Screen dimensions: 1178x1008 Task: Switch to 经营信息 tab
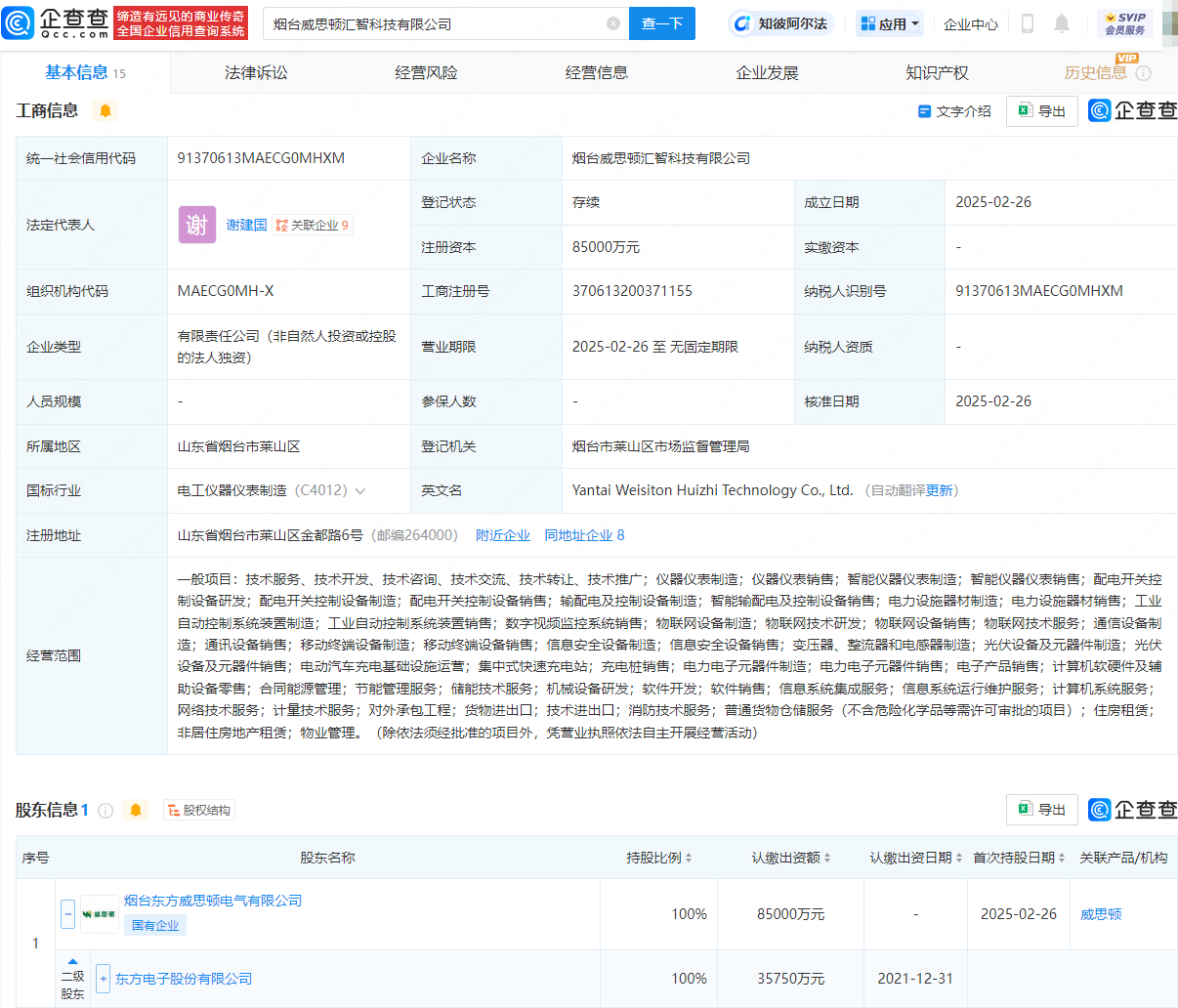tap(597, 72)
